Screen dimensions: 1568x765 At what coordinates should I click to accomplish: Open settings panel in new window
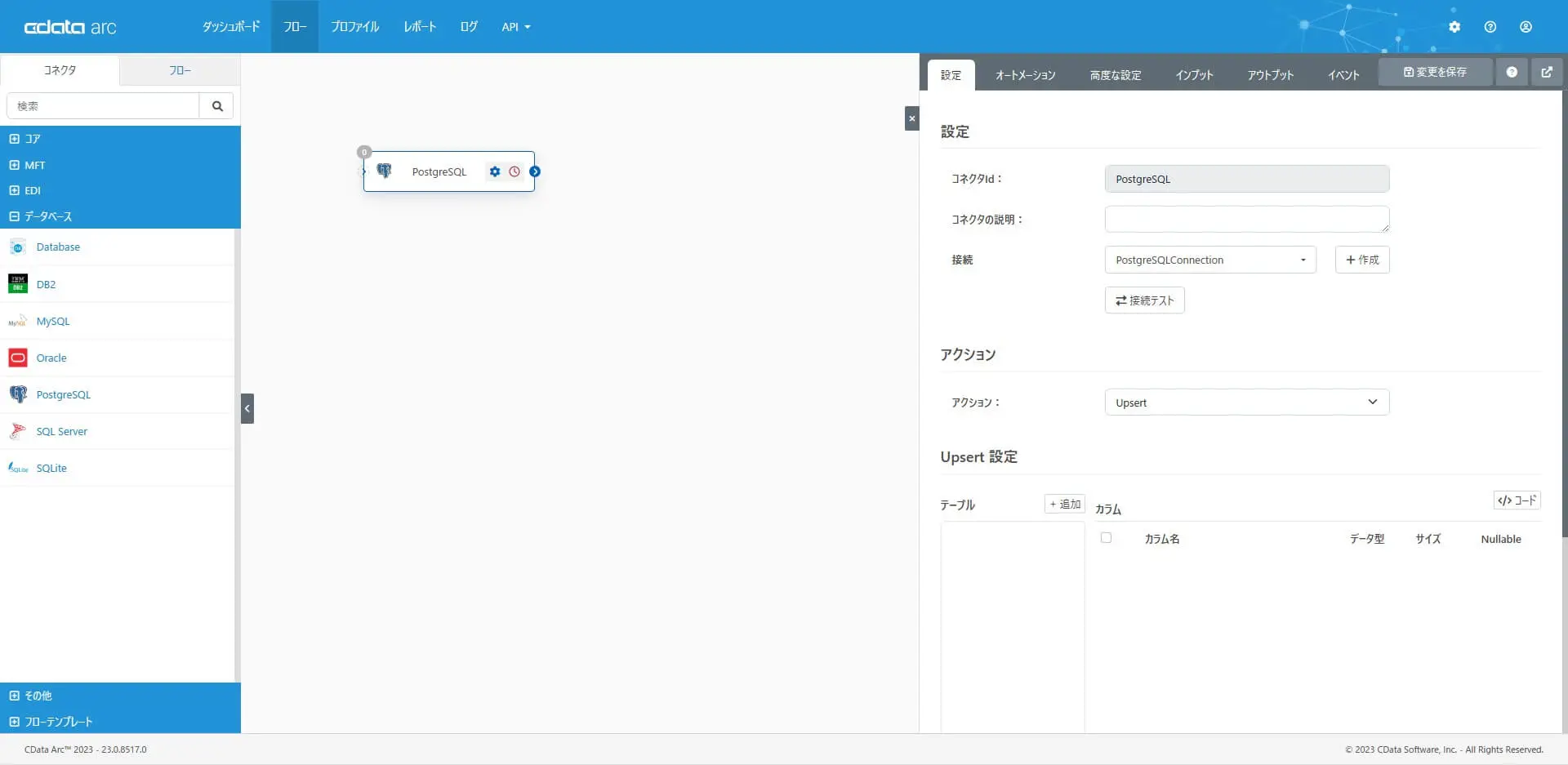1547,72
